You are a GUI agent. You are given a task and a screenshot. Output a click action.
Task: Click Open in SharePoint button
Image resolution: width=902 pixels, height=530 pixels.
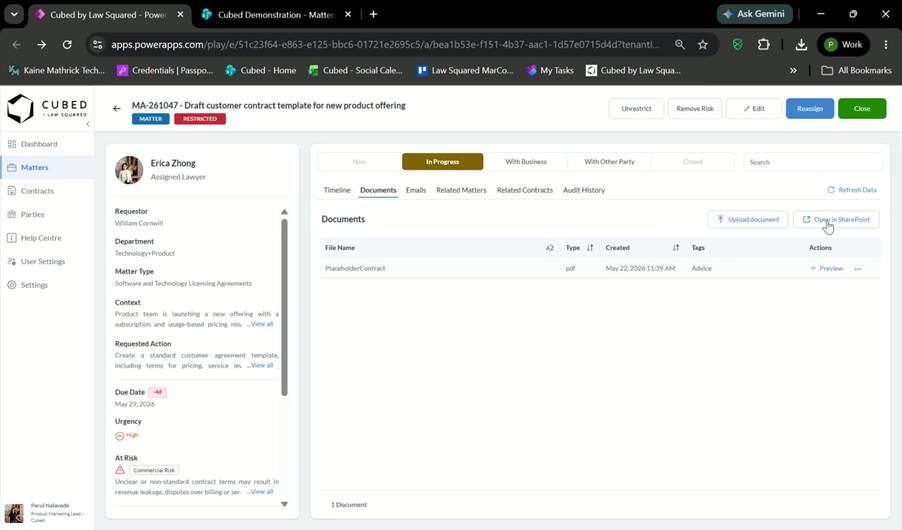click(x=836, y=219)
